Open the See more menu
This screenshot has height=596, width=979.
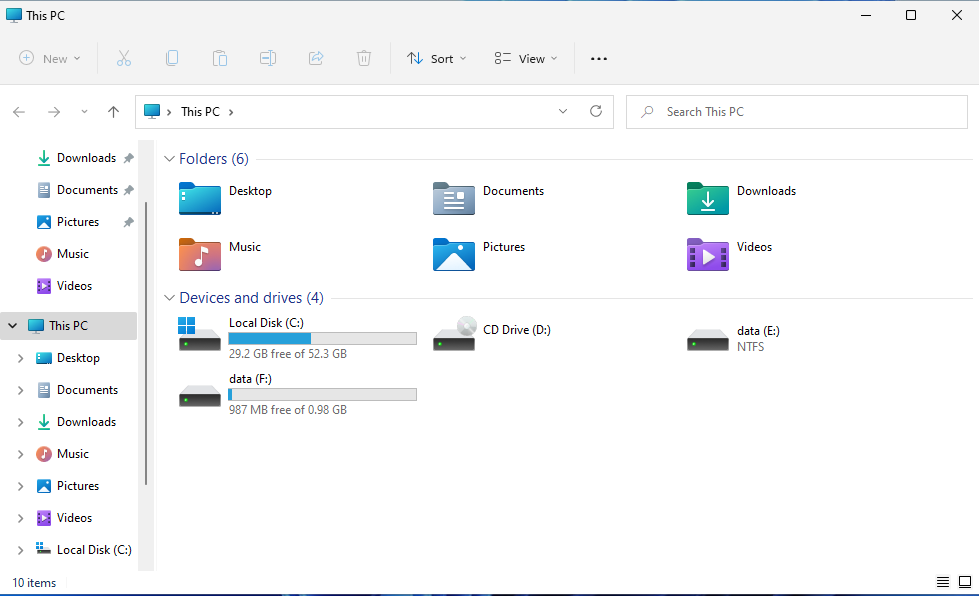click(598, 58)
